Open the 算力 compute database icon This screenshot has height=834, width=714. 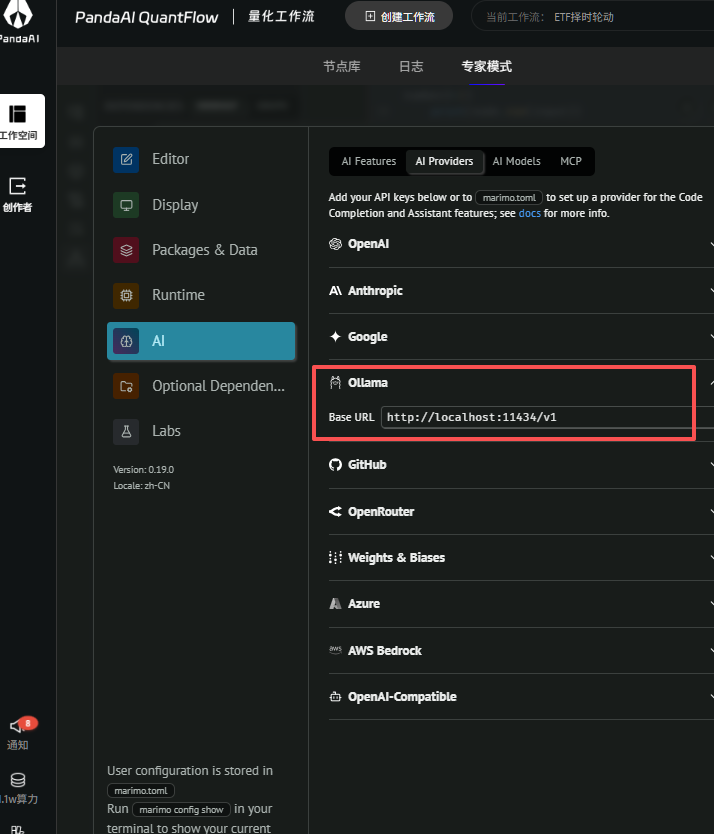(x=18, y=780)
